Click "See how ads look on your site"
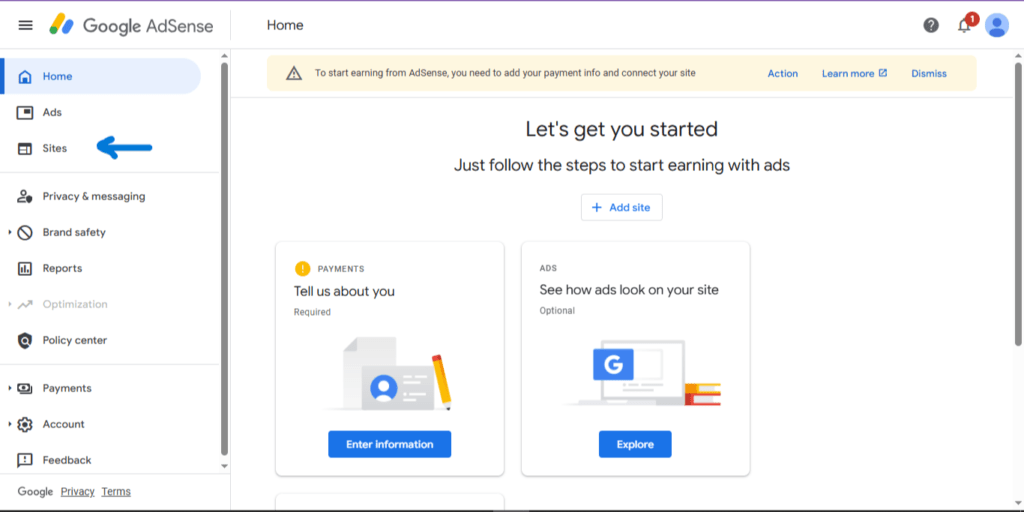Screen dimensions: 1024x512 [x=629, y=289]
